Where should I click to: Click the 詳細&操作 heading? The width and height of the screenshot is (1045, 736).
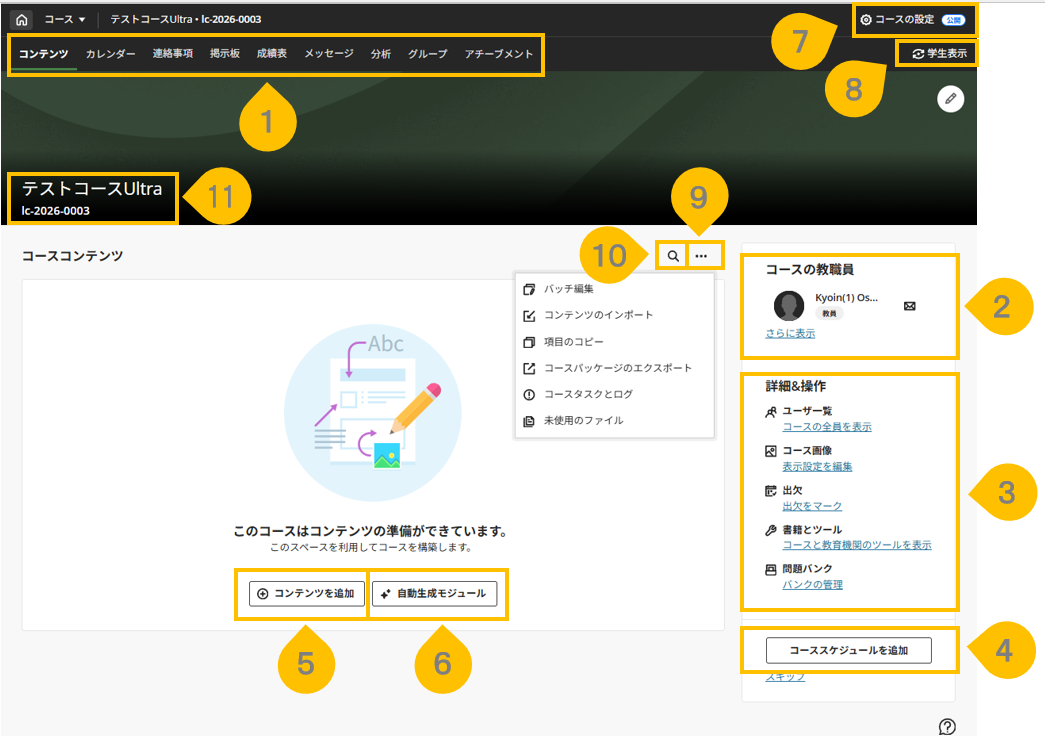795,386
